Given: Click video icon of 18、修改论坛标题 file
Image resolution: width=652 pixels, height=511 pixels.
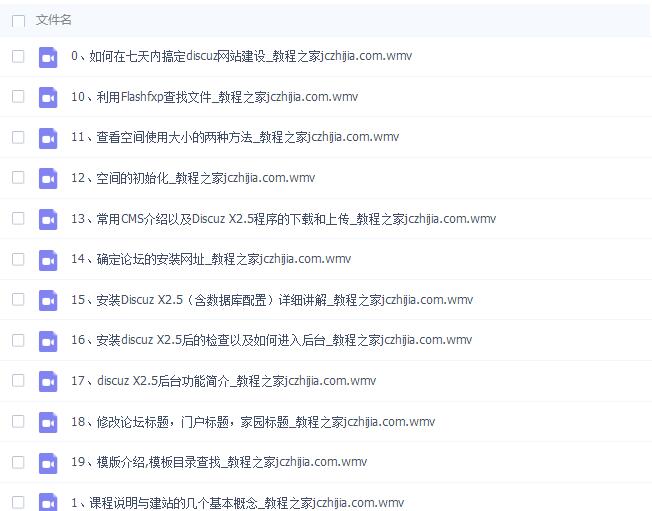Looking at the screenshot, I should (x=48, y=422).
